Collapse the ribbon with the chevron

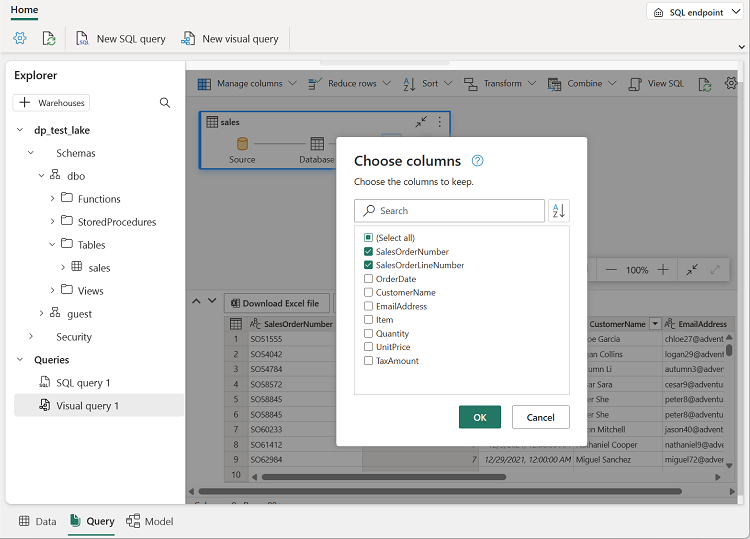[741, 47]
